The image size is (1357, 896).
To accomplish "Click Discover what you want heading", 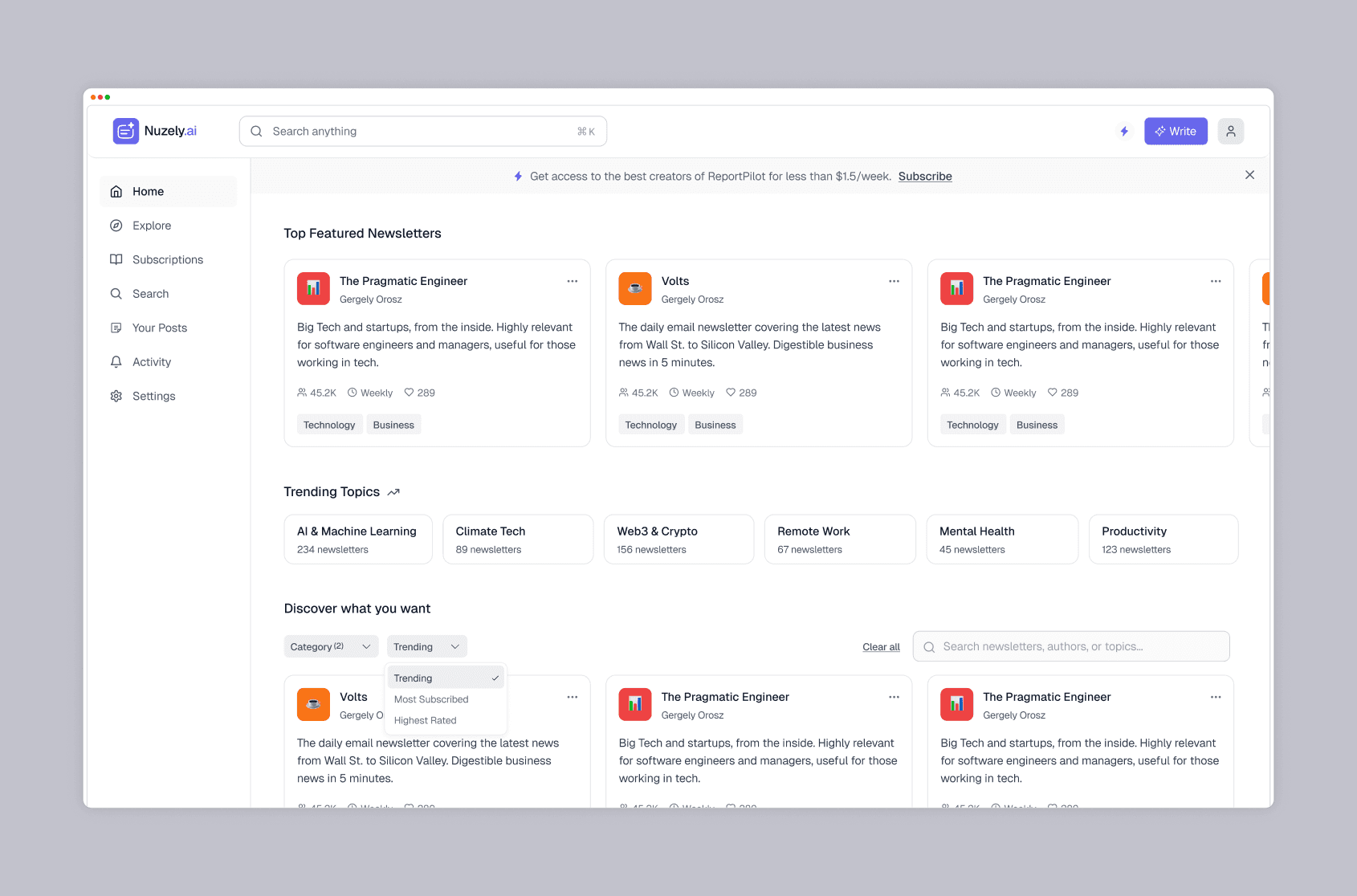I will coord(357,609).
